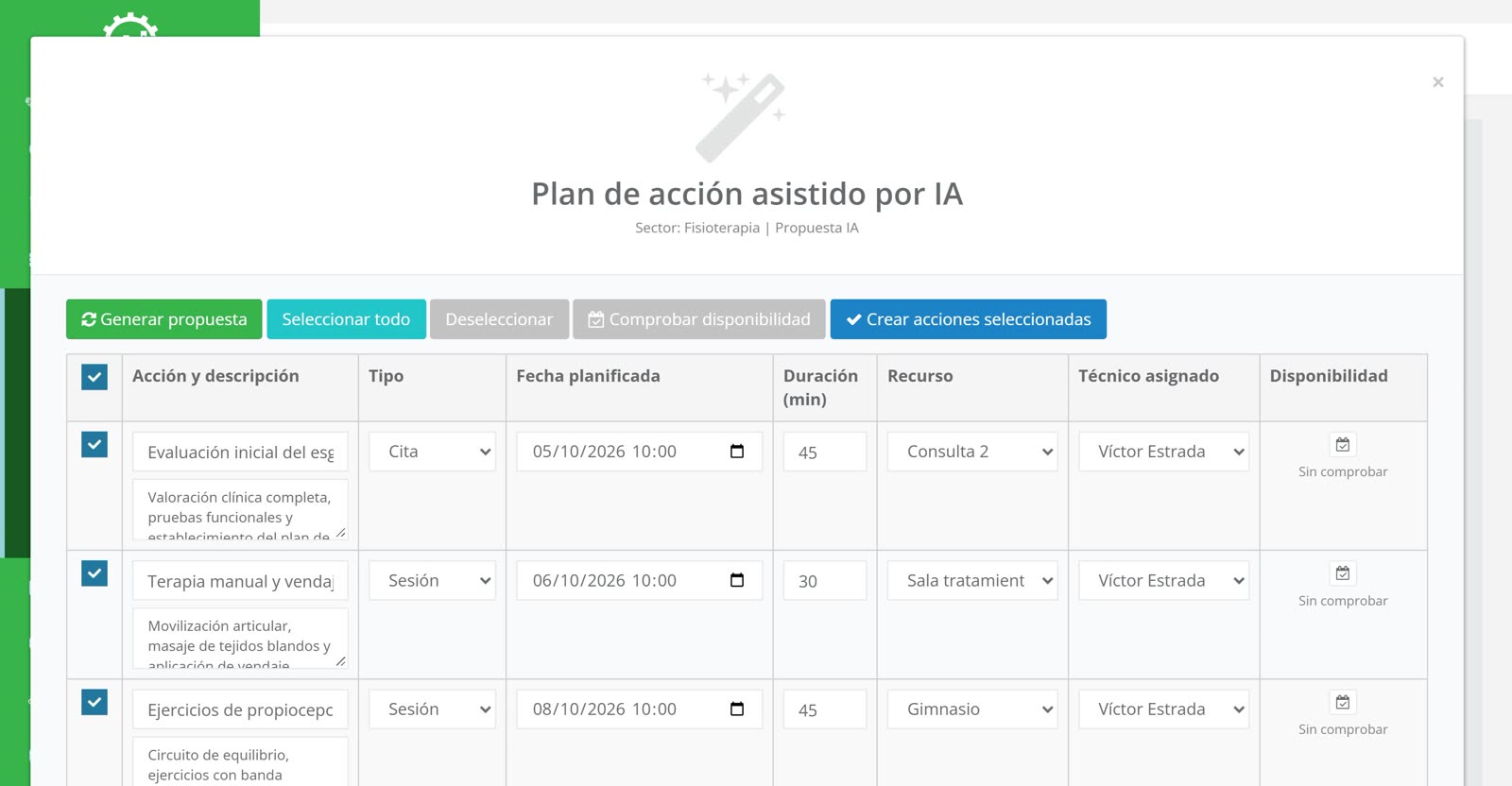Edit the Evaluación inicial action title field
Viewport: 1512px width, 786px height.
pyautogui.click(x=240, y=452)
